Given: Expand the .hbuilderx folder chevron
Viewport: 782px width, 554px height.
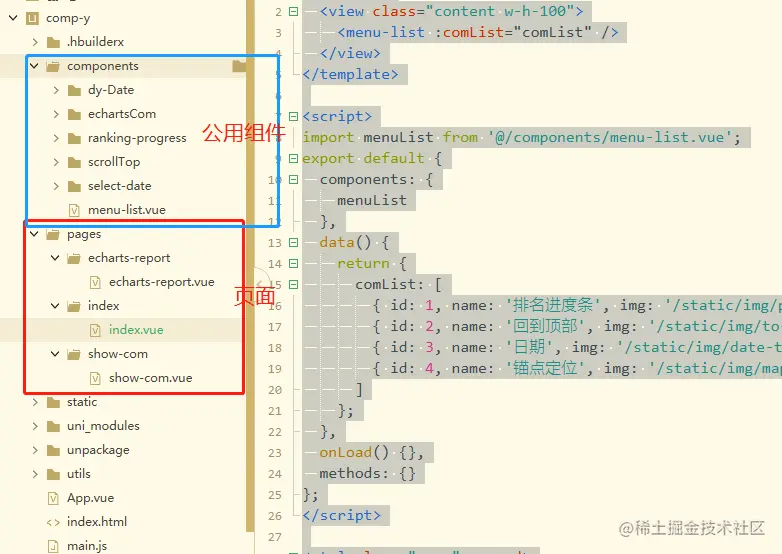Looking at the screenshot, I should coord(35,42).
